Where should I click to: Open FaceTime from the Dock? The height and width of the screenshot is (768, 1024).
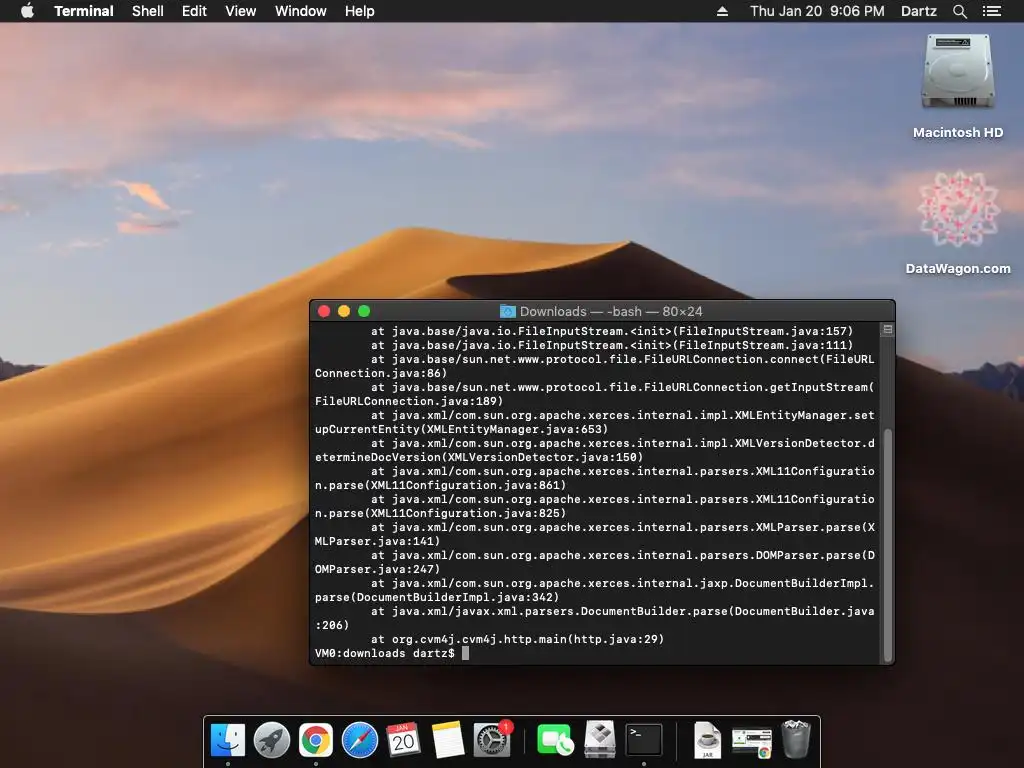[x=554, y=740]
